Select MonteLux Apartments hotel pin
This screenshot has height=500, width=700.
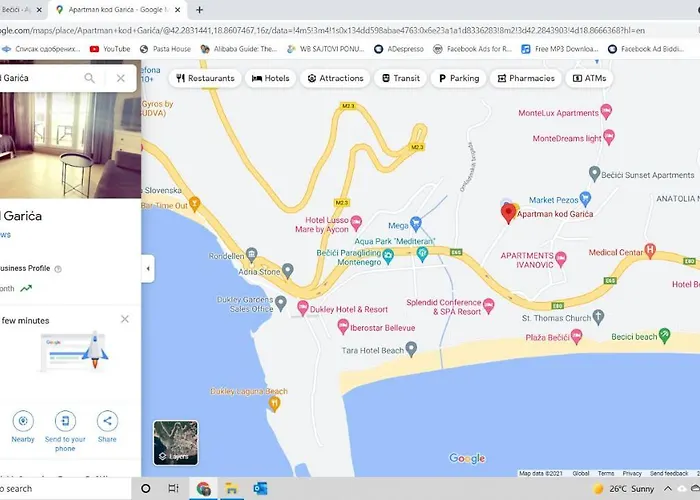(606, 111)
